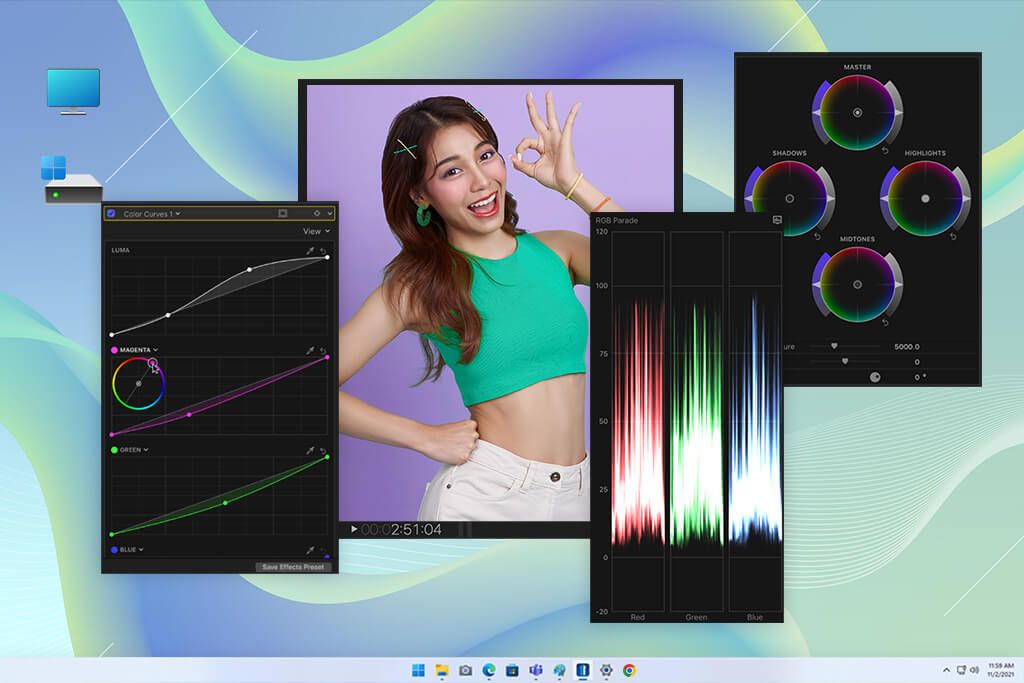This screenshot has height=683, width=1024.
Task: Reset the Master color wheel
Action: pyautogui.click(x=885, y=148)
